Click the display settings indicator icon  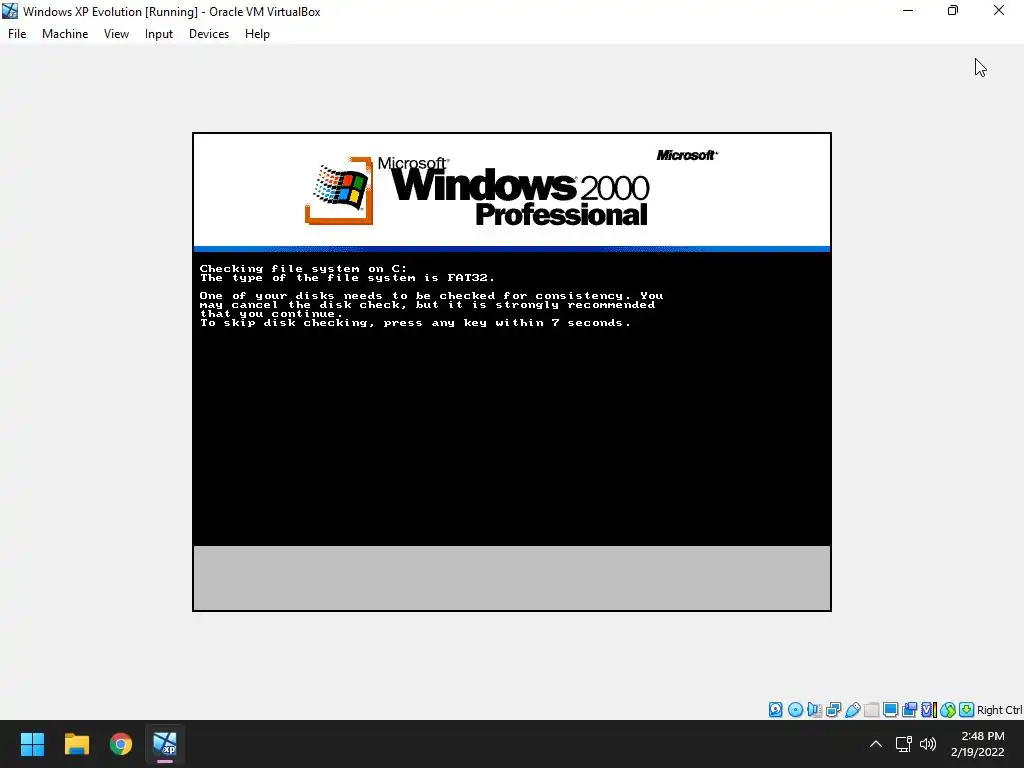pos(890,710)
